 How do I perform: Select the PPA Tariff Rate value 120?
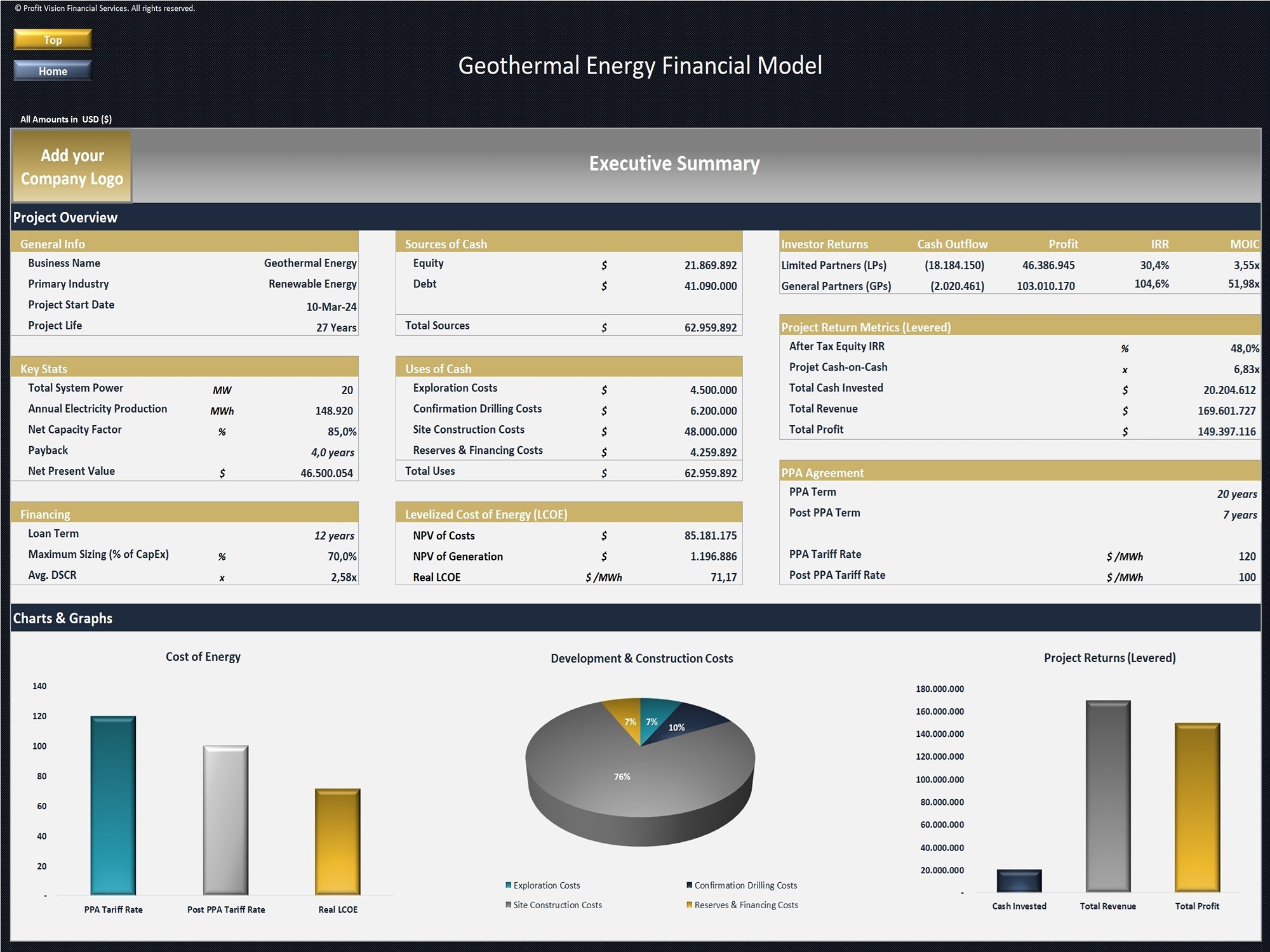1247,557
